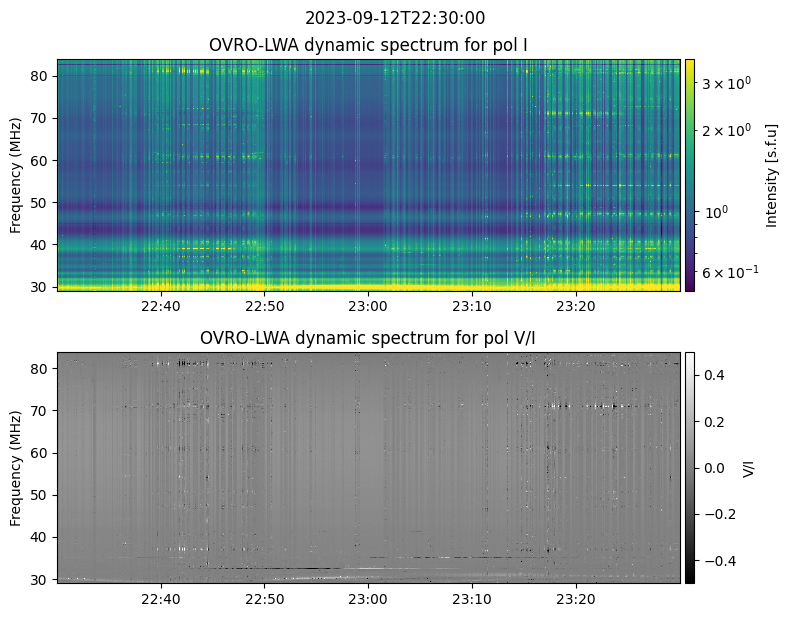Viewport: 789px width, 617px height.
Task: Select the pol I dynamic spectrum title
Action: [x=369, y=45]
